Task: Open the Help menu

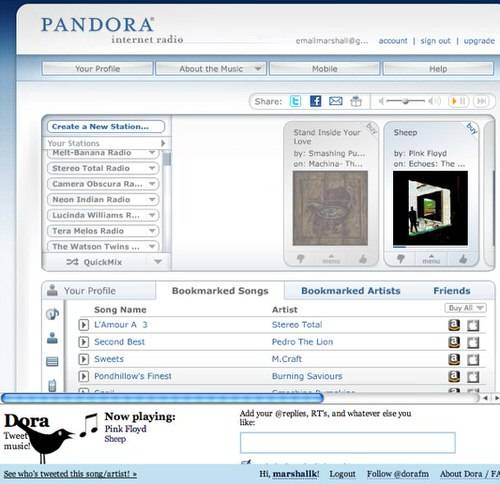Action: [x=438, y=69]
